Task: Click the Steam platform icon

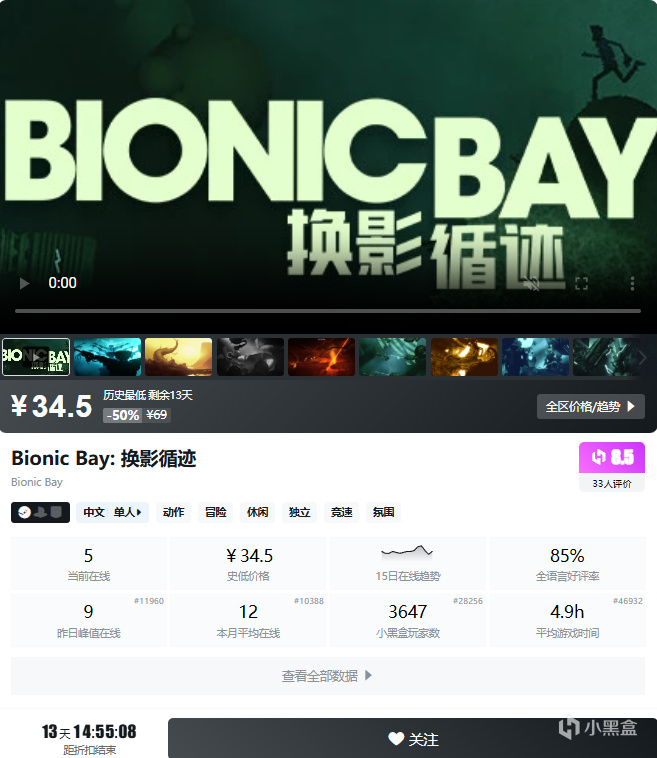Action: [x=25, y=512]
